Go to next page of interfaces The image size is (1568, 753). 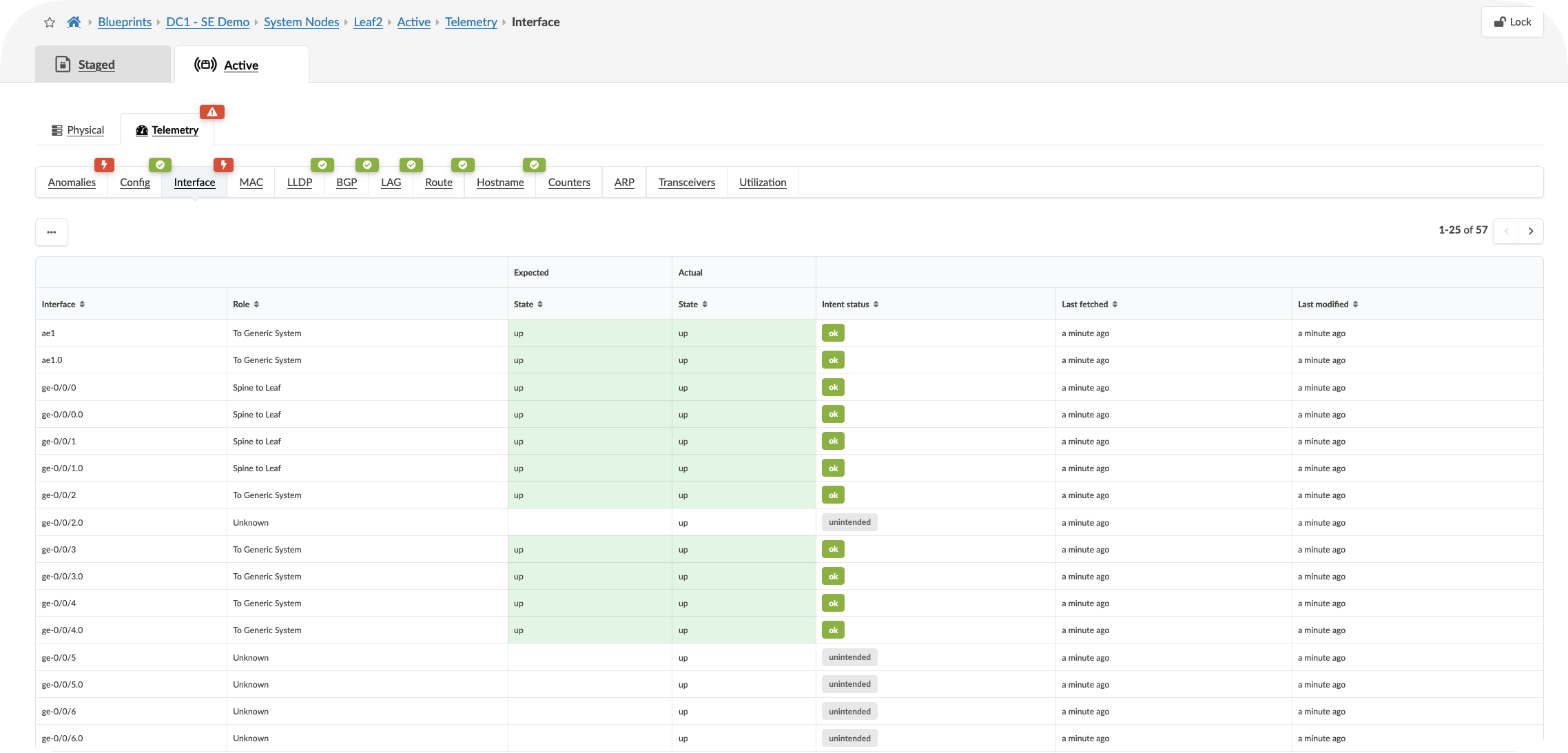click(x=1531, y=231)
